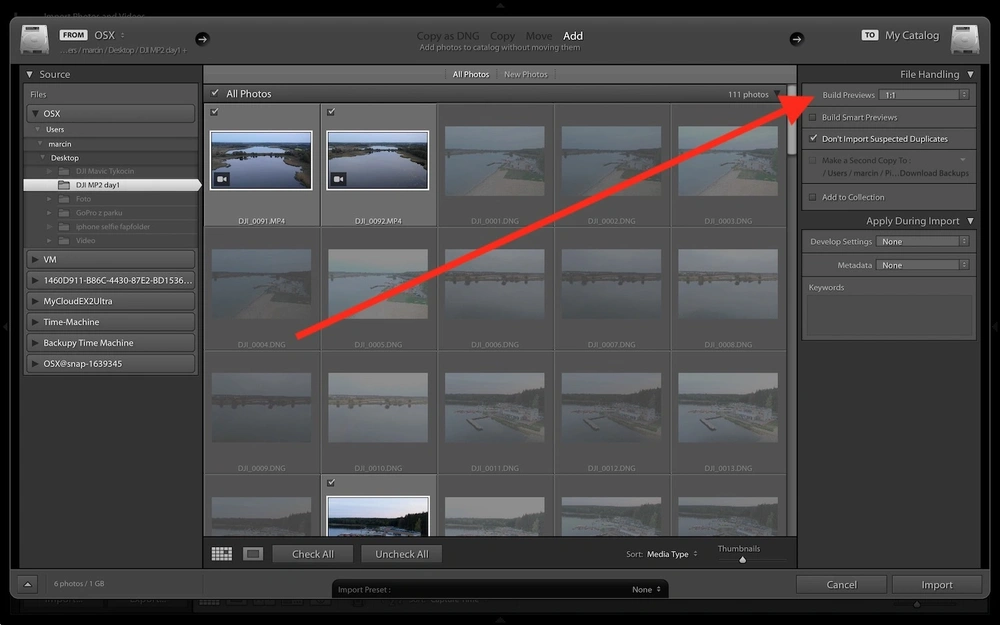The width and height of the screenshot is (1000, 625).
Task: Select the Video folder row
Action: pyautogui.click(x=110, y=240)
